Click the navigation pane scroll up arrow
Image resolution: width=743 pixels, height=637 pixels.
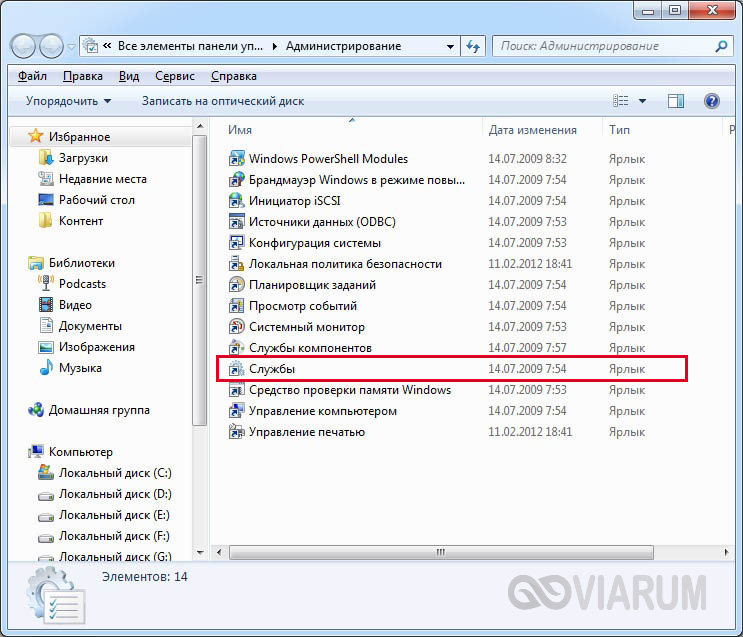click(200, 126)
